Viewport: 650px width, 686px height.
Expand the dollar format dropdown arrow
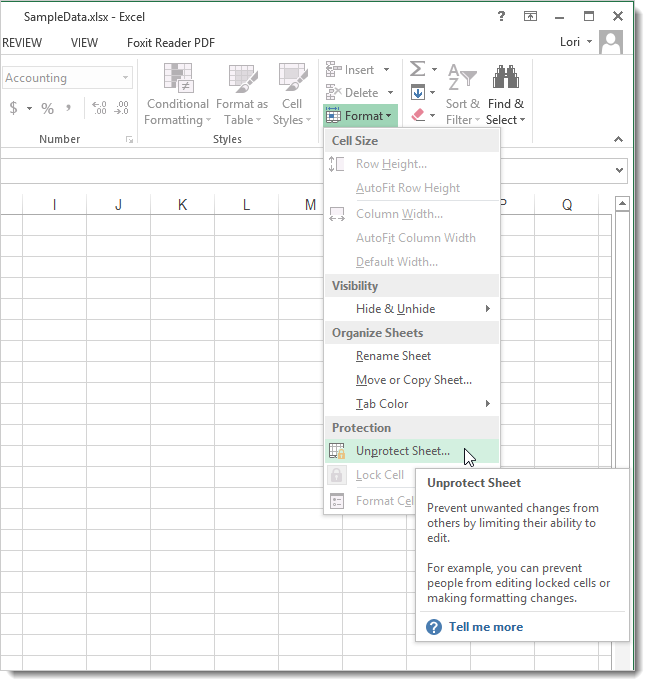click(29, 108)
